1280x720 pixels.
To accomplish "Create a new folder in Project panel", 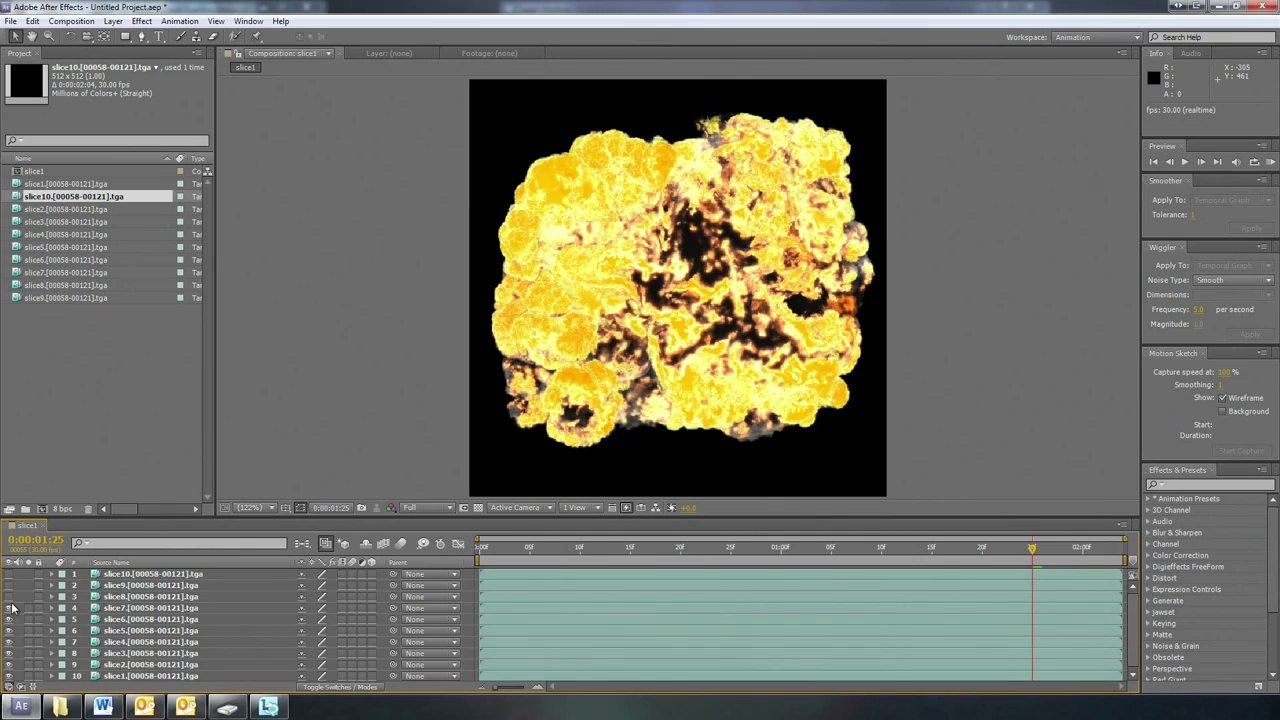I will point(25,509).
